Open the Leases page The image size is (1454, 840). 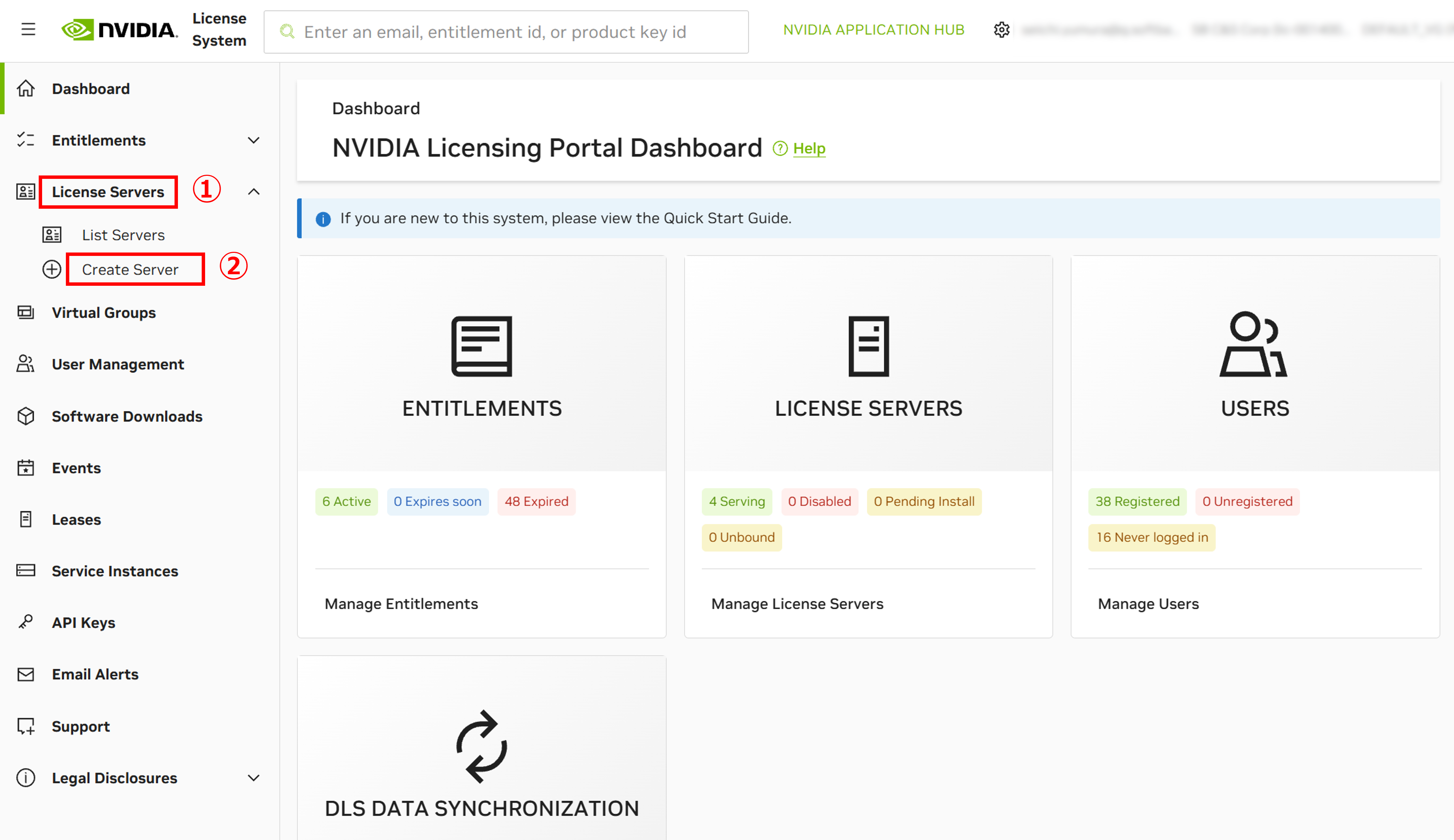point(76,520)
